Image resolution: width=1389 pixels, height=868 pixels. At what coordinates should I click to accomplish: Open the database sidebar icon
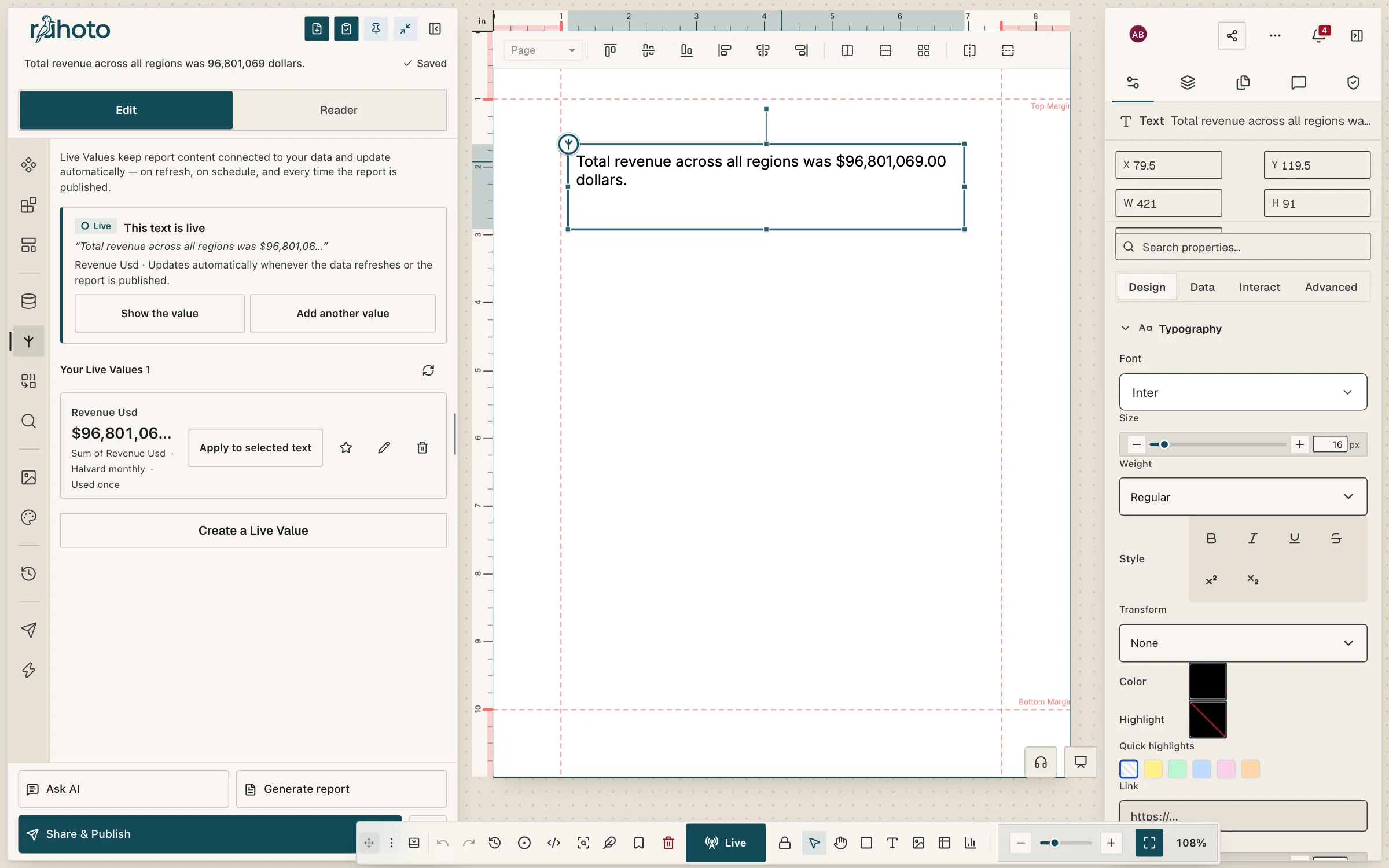(28, 301)
